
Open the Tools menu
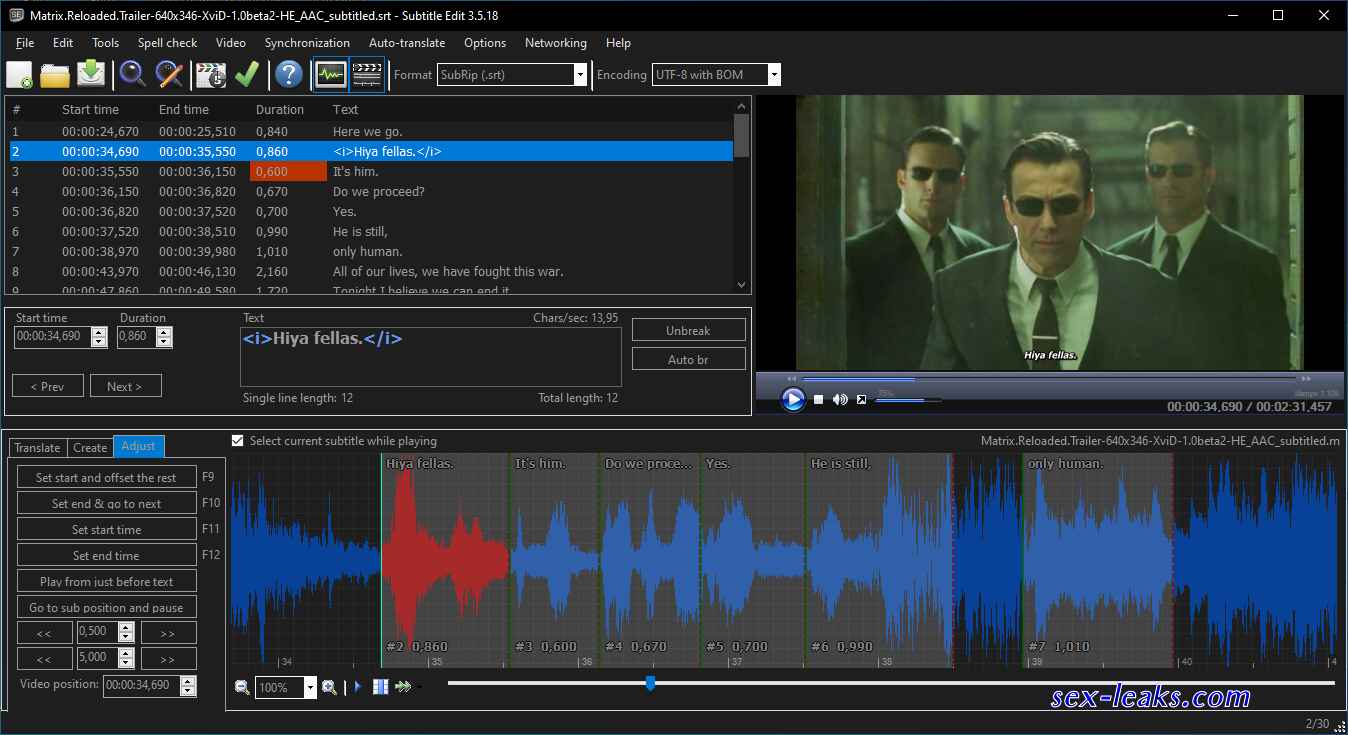pos(105,43)
